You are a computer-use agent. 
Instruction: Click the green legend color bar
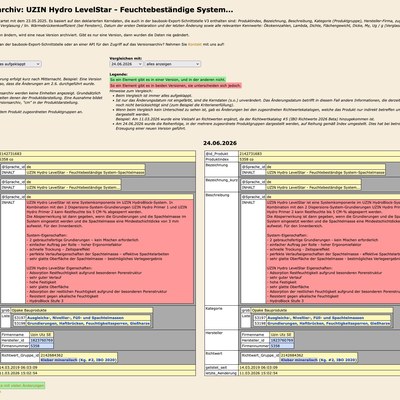point(168,80)
